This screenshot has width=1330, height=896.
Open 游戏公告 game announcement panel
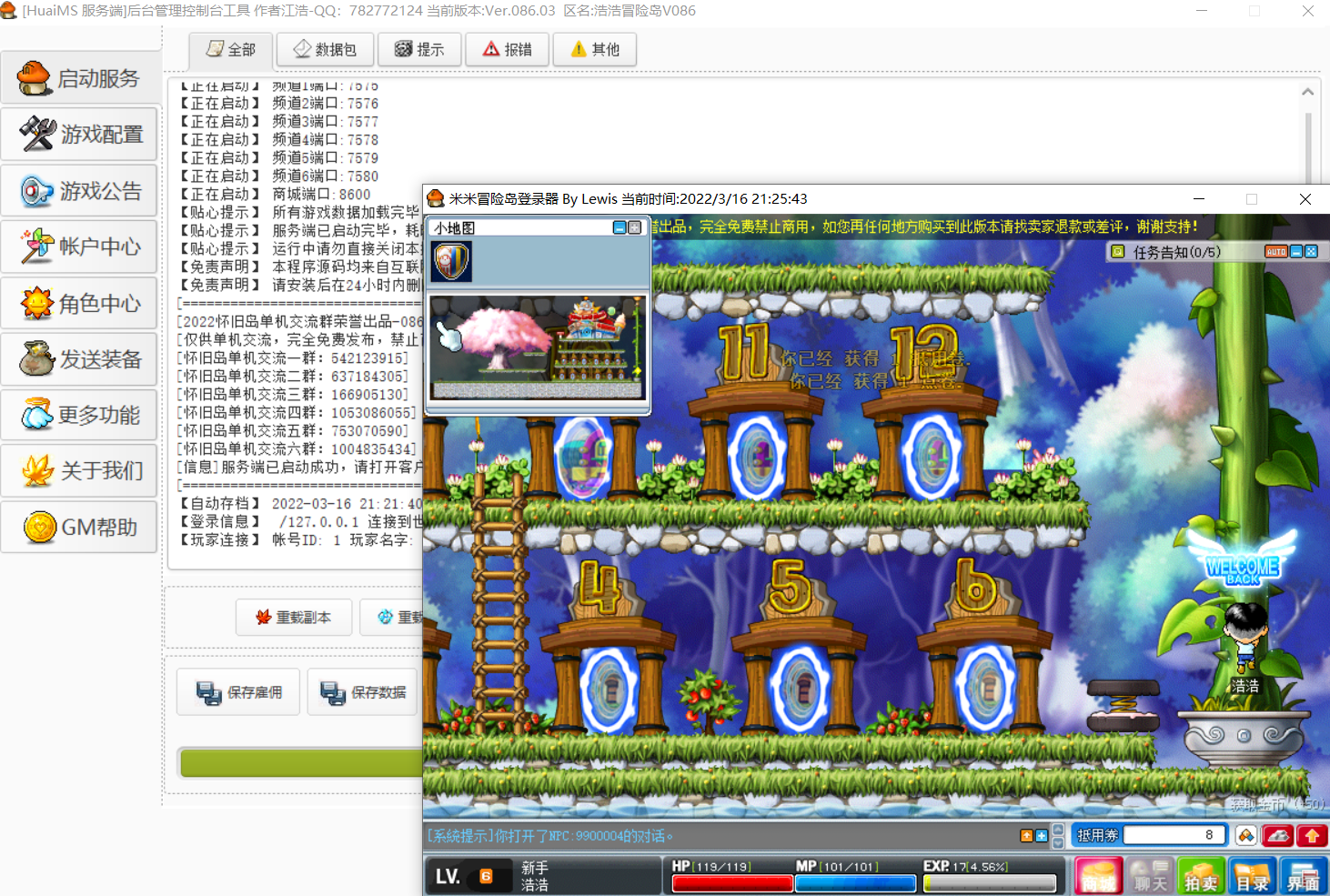click(80, 191)
